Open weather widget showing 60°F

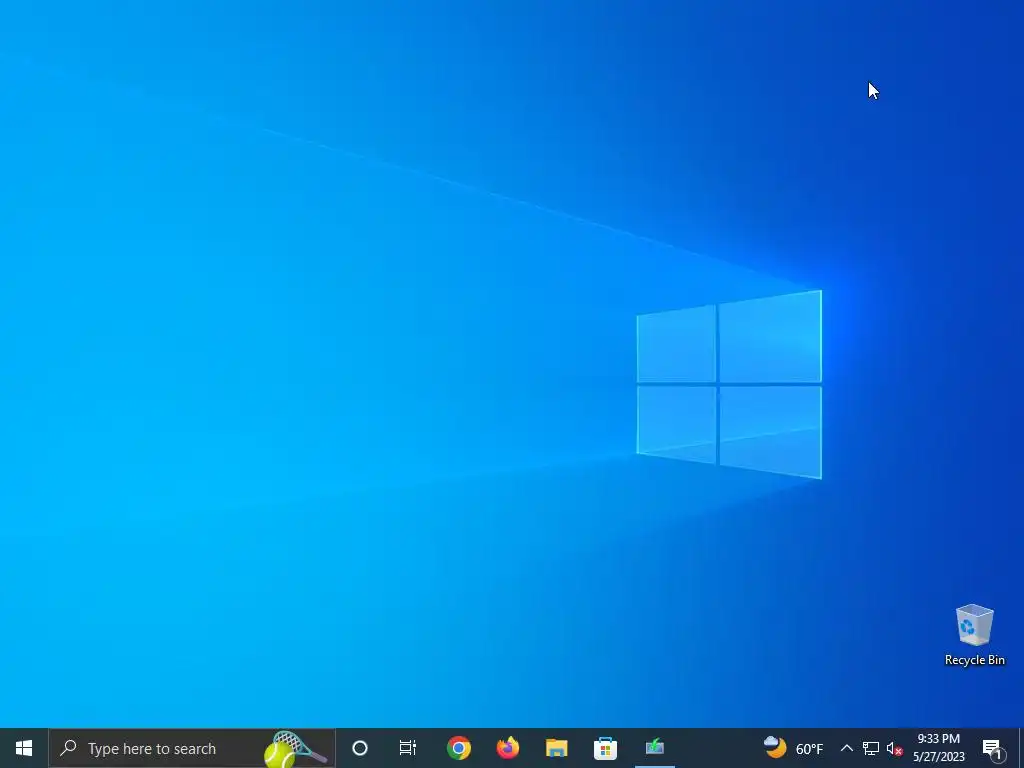click(x=793, y=748)
